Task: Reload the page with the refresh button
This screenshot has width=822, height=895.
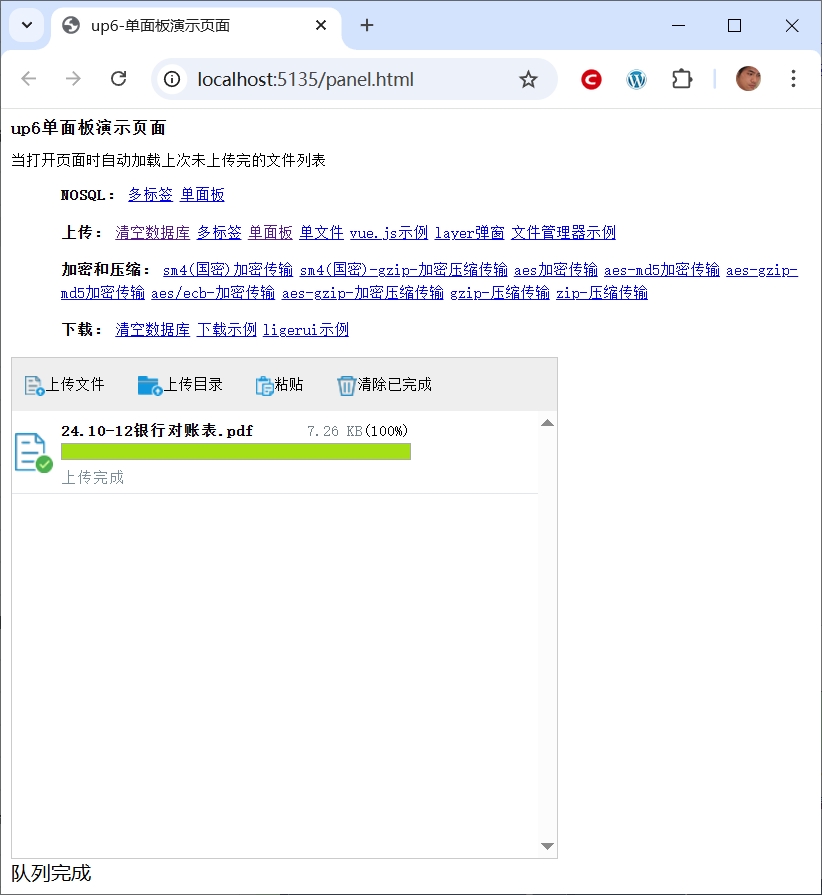Action: (118, 79)
